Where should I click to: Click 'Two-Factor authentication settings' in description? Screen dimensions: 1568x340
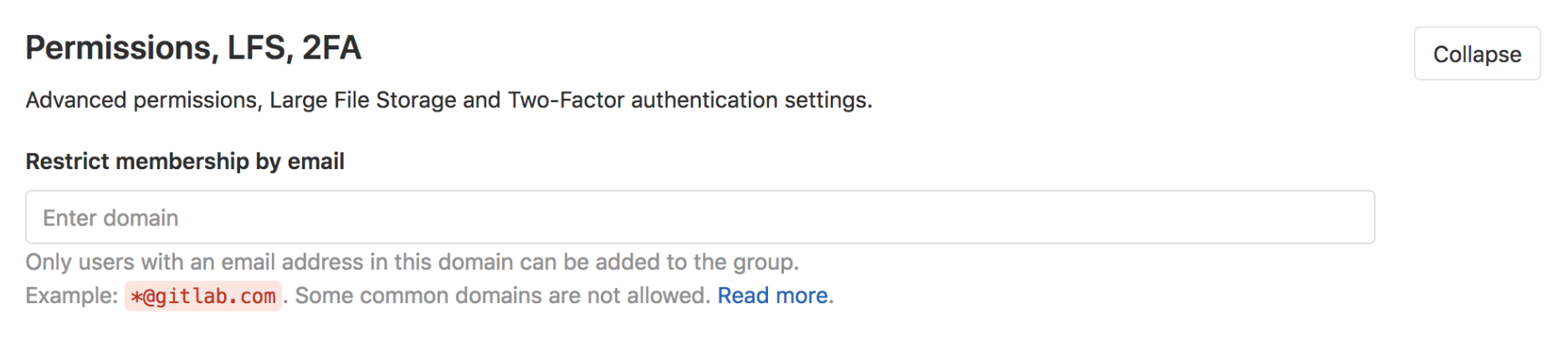coord(689,100)
